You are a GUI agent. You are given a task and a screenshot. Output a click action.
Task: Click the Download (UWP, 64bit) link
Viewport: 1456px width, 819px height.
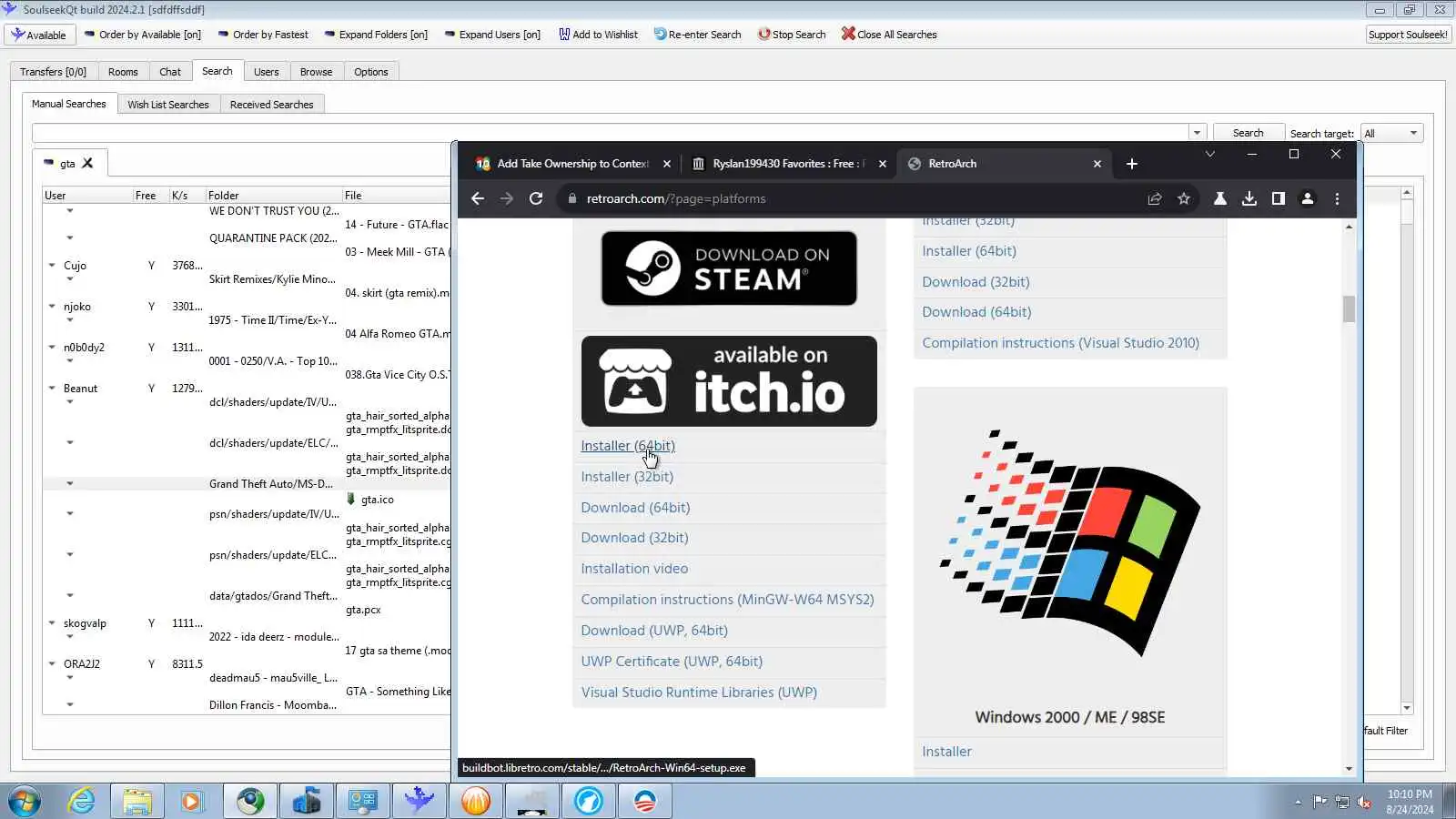click(x=654, y=631)
